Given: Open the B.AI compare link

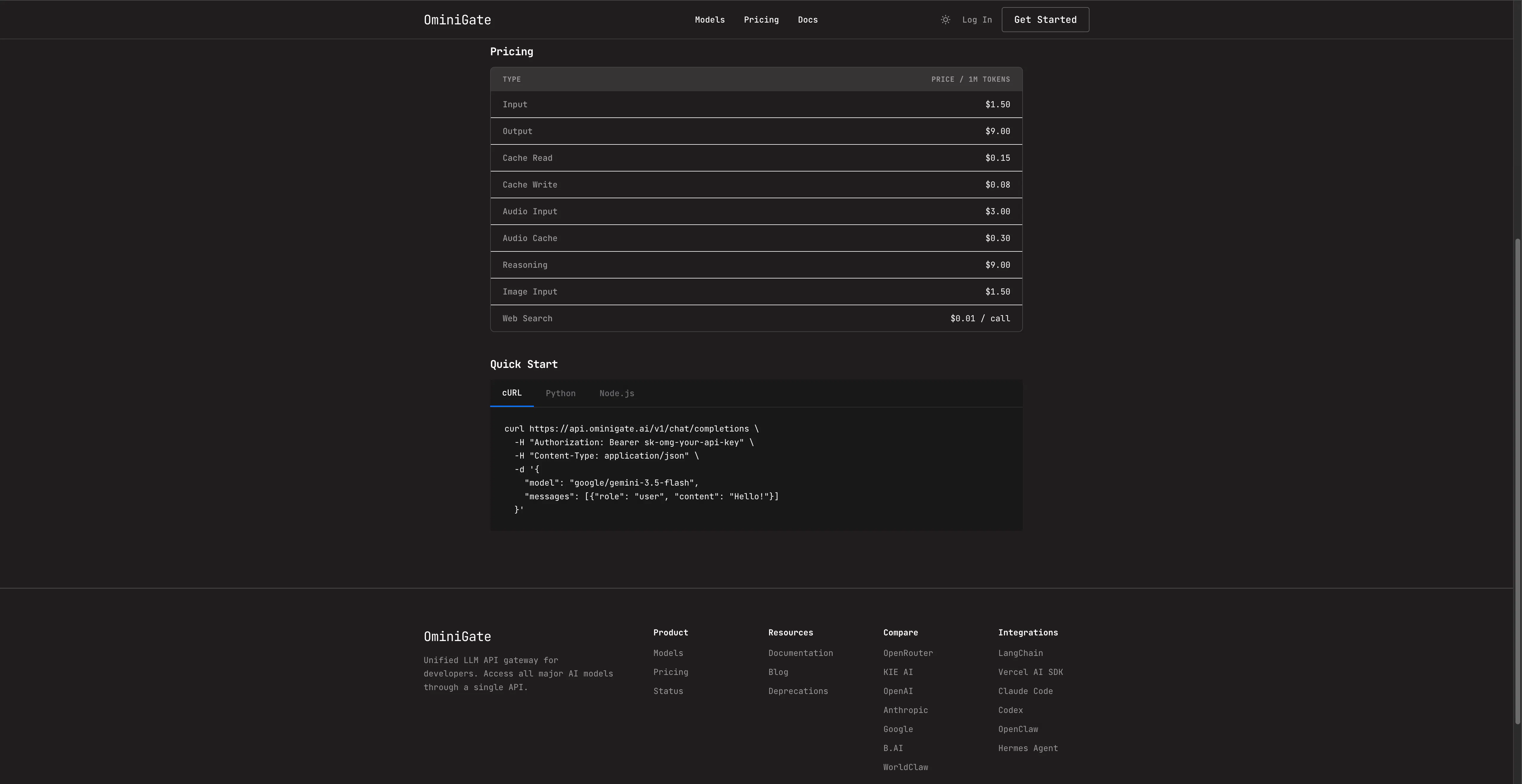Looking at the screenshot, I should coord(893,748).
